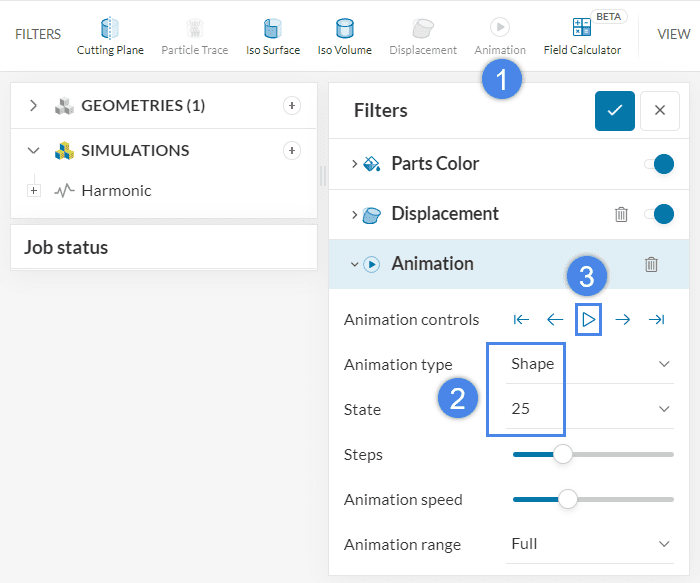700x583 pixels.
Task: Open the Animation range dropdown
Action: click(x=589, y=544)
